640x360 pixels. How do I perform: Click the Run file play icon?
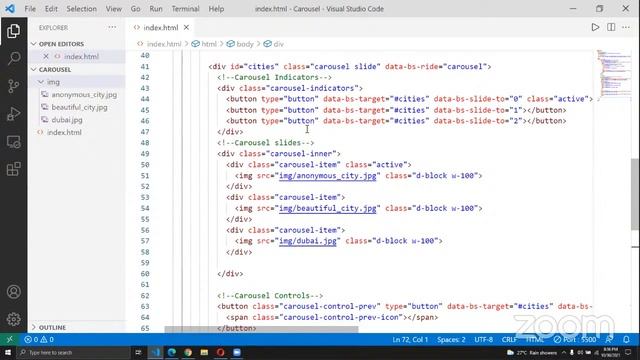coord(595,27)
